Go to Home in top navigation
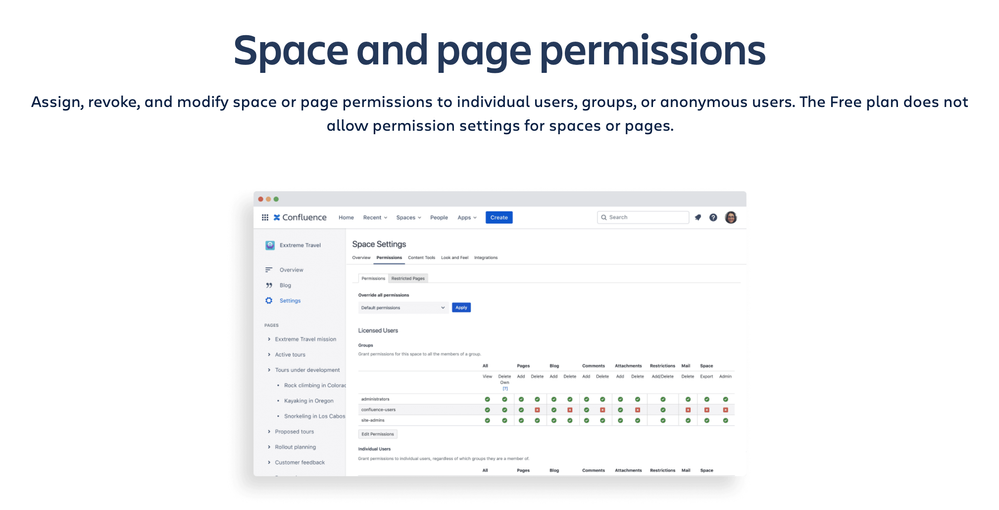This screenshot has height=510, width=999. click(x=346, y=217)
